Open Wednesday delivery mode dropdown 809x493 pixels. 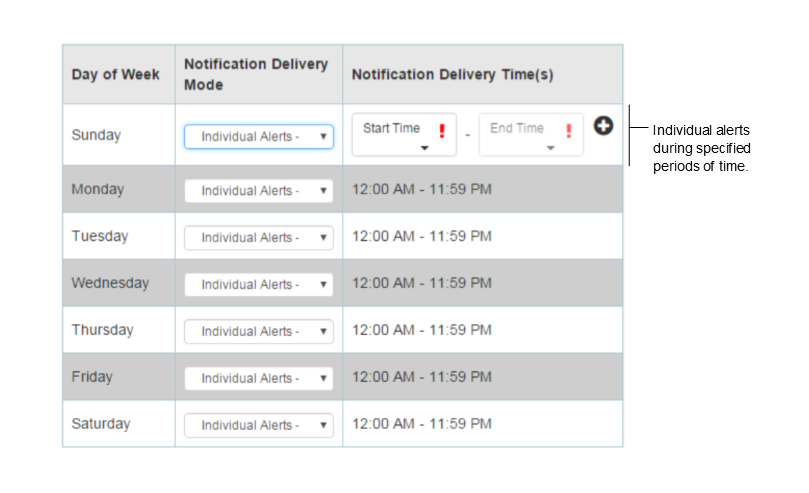(x=258, y=285)
